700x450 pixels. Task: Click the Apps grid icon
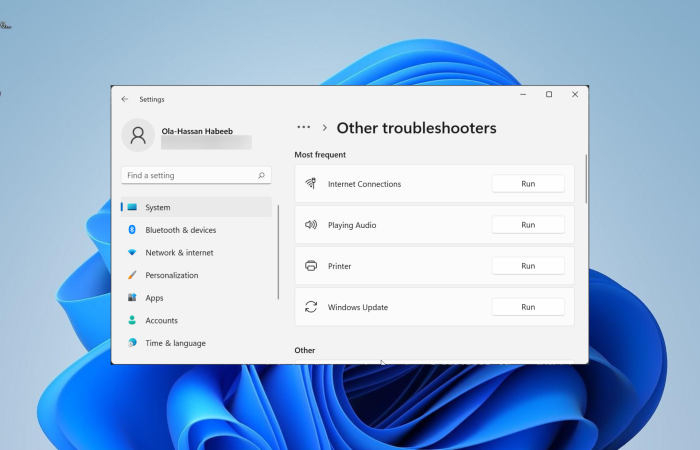[132, 297]
